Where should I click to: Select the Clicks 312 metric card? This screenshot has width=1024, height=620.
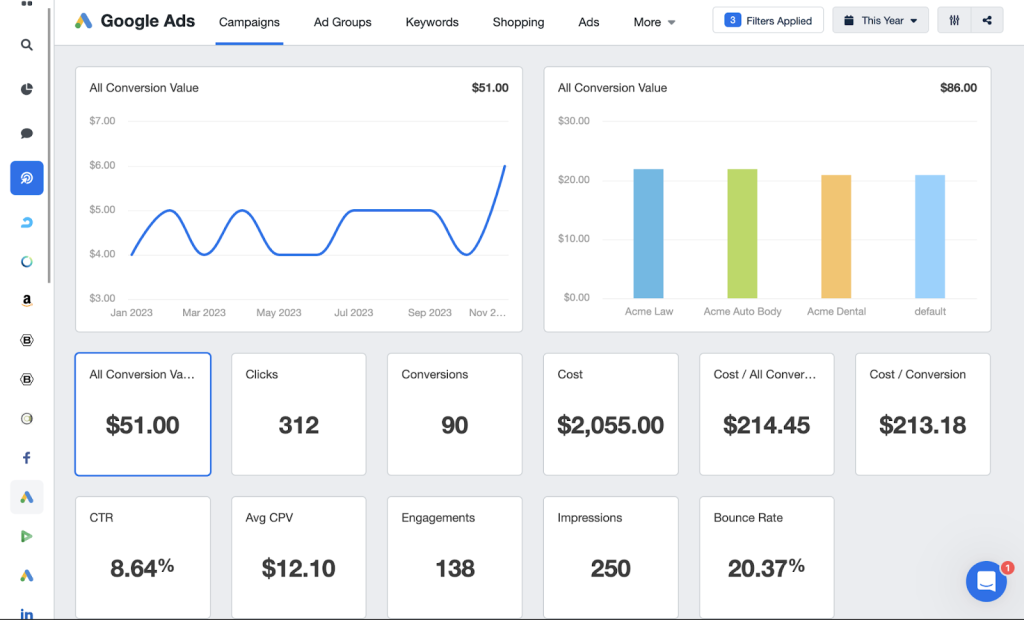pos(298,414)
